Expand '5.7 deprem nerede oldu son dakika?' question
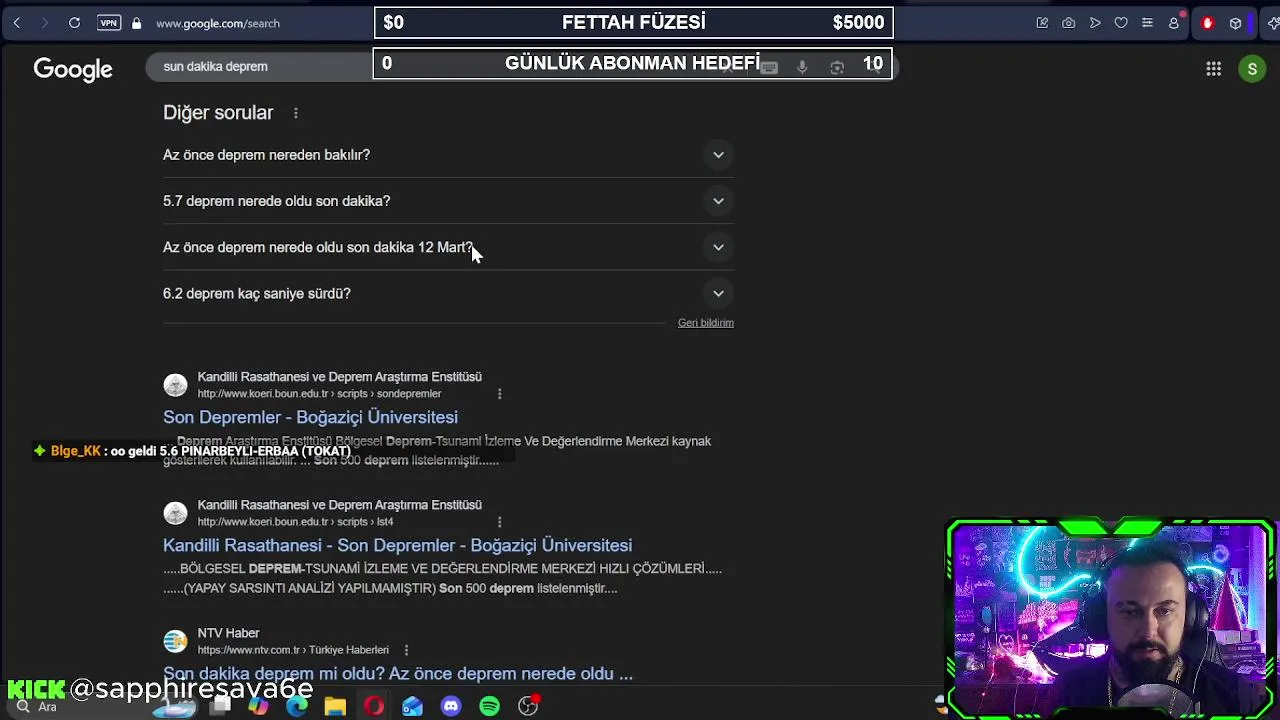 coord(718,201)
